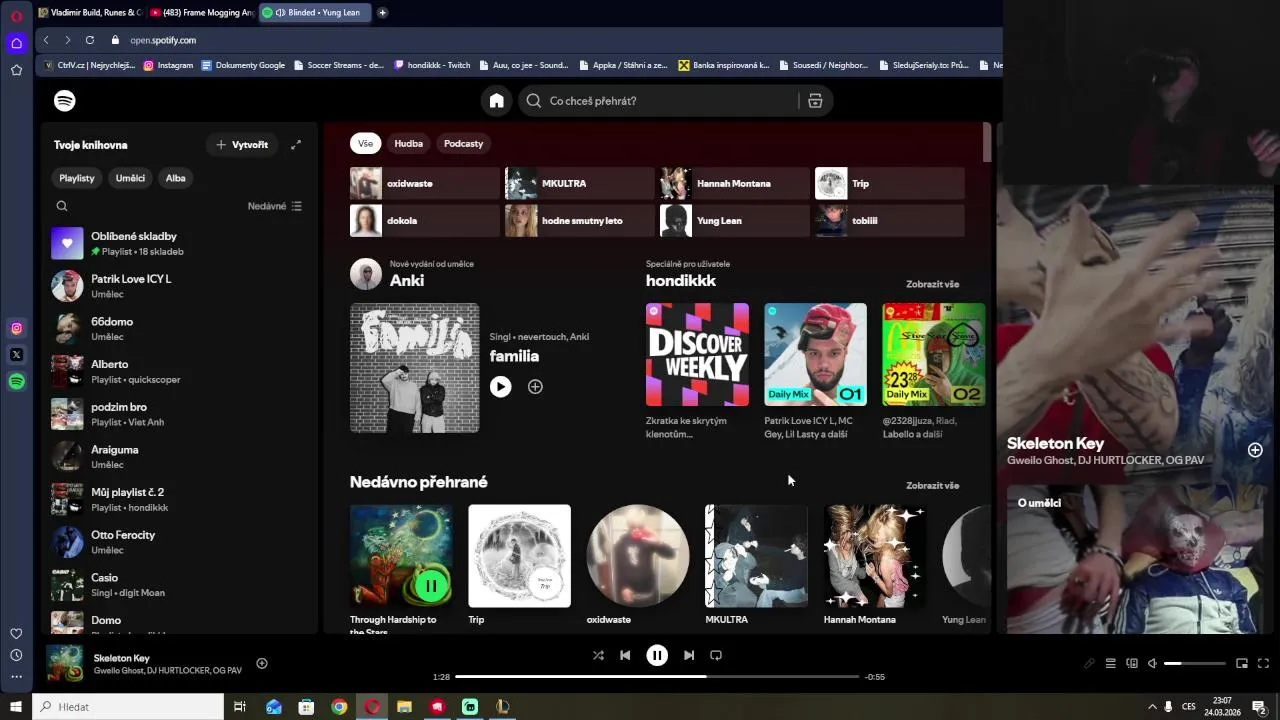Reload the page in browser
The image size is (1280, 720).
(x=90, y=40)
